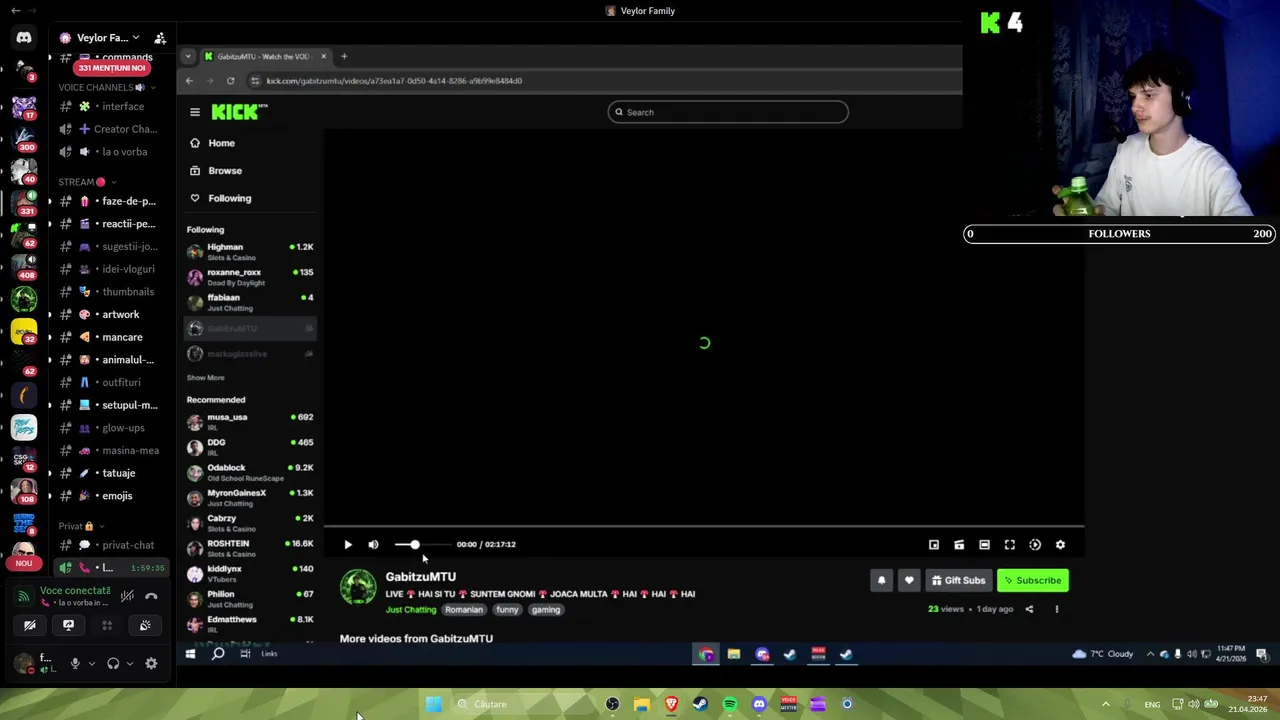This screenshot has height=720, width=1280.
Task: Open the Kick sidebar hamburger menu
Action: point(195,112)
